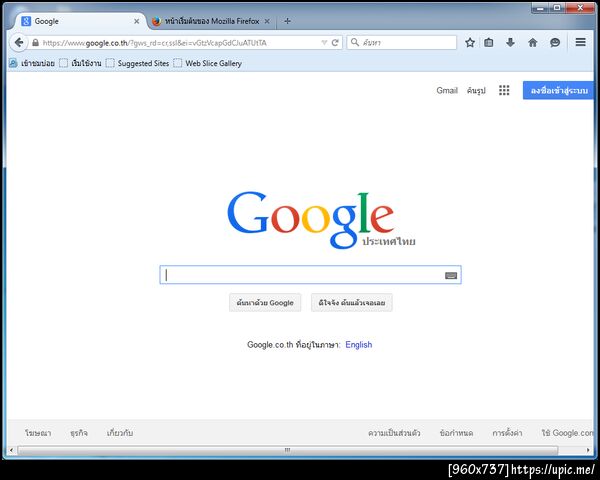Reload the page with refresh icon
The image size is (600, 480).
pos(335,42)
